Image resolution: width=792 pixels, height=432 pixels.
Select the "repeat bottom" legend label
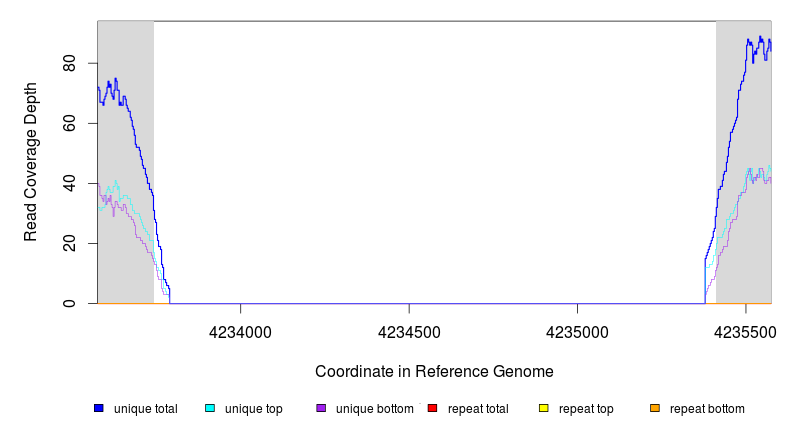[707, 409]
